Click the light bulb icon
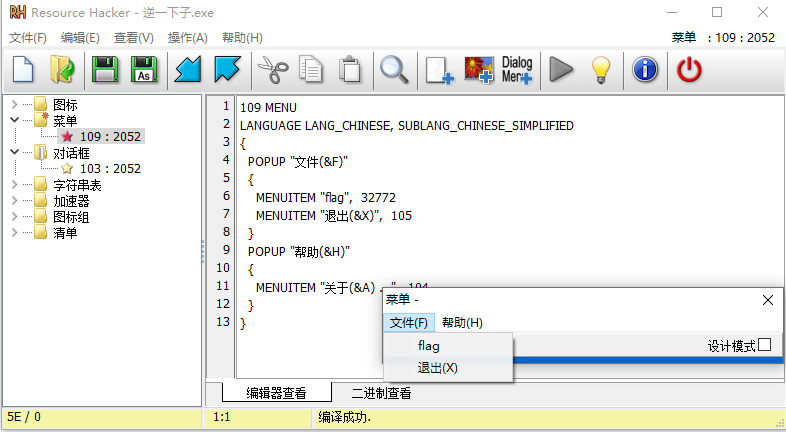 (601, 69)
